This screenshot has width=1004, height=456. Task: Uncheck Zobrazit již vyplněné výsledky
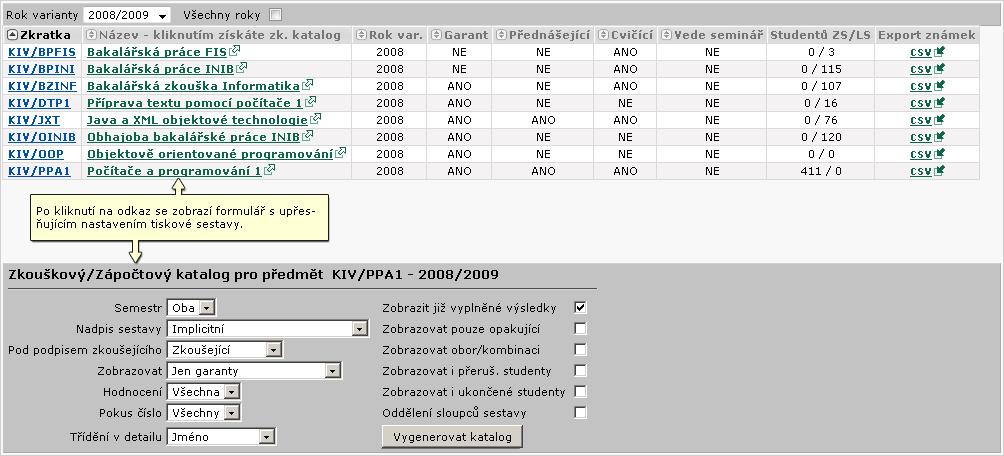click(580, 307)
